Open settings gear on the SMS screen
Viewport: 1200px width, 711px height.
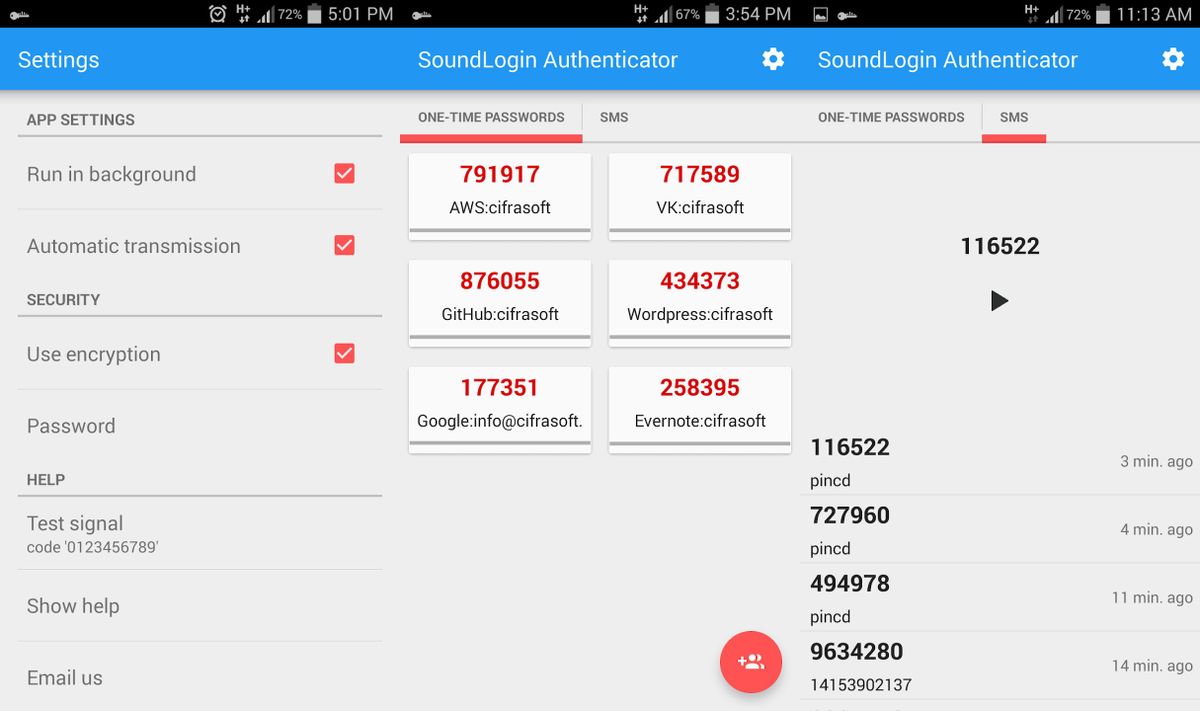(x=1171, y=59)
